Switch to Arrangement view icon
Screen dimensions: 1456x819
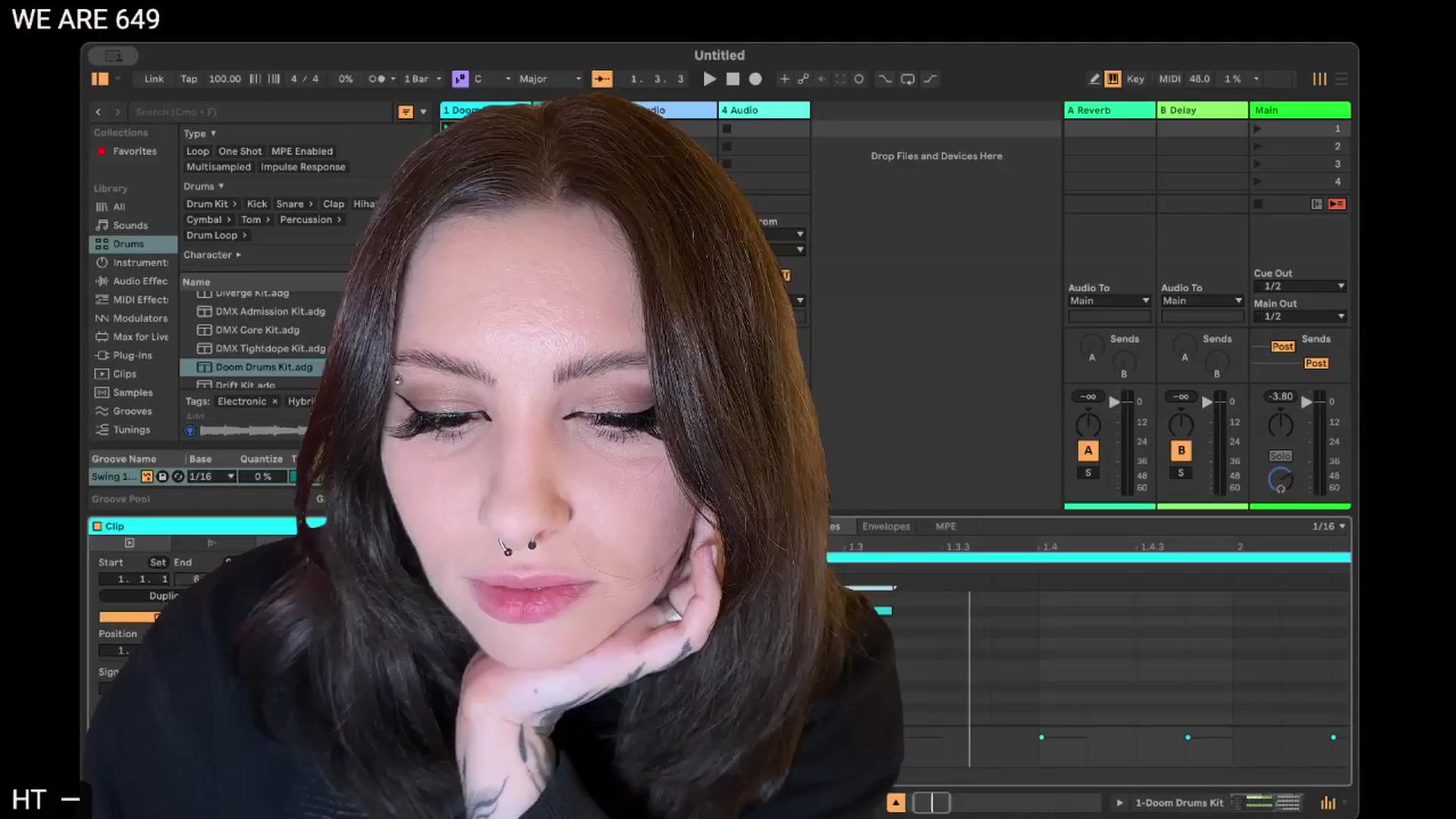click(1341, 79)
